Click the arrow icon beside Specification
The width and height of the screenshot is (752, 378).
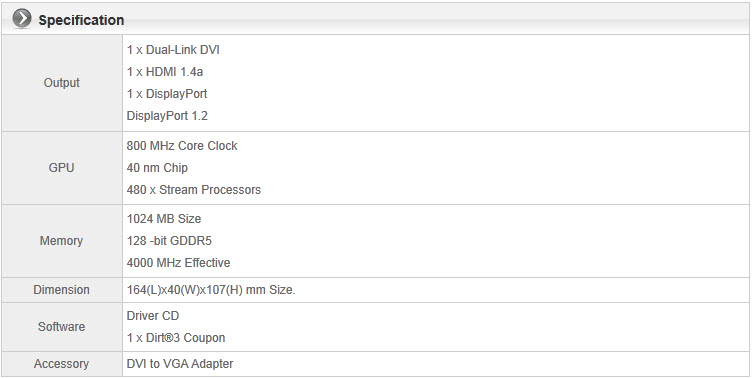coord(22,19)
